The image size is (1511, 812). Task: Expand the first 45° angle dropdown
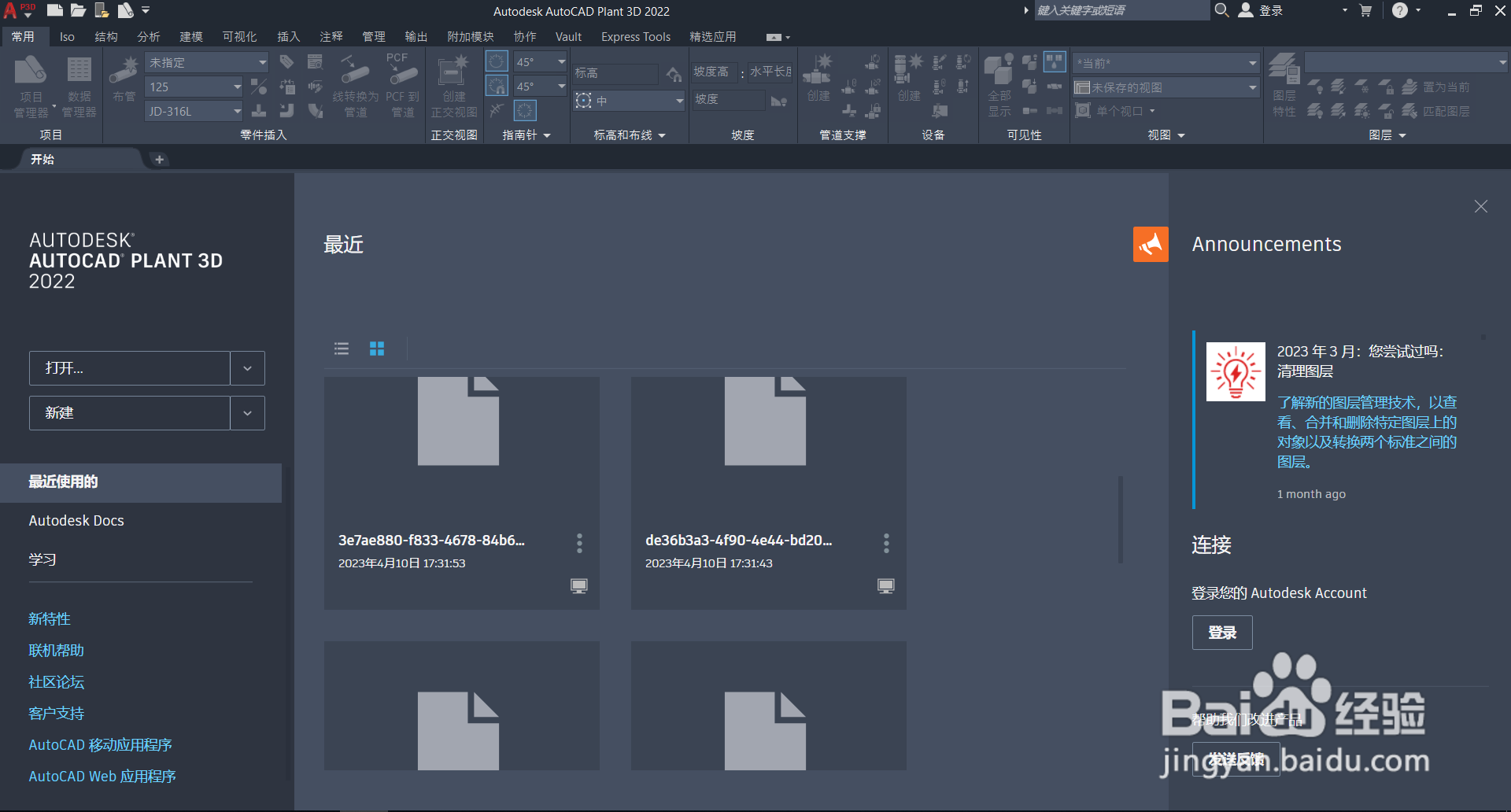(561, 61)
